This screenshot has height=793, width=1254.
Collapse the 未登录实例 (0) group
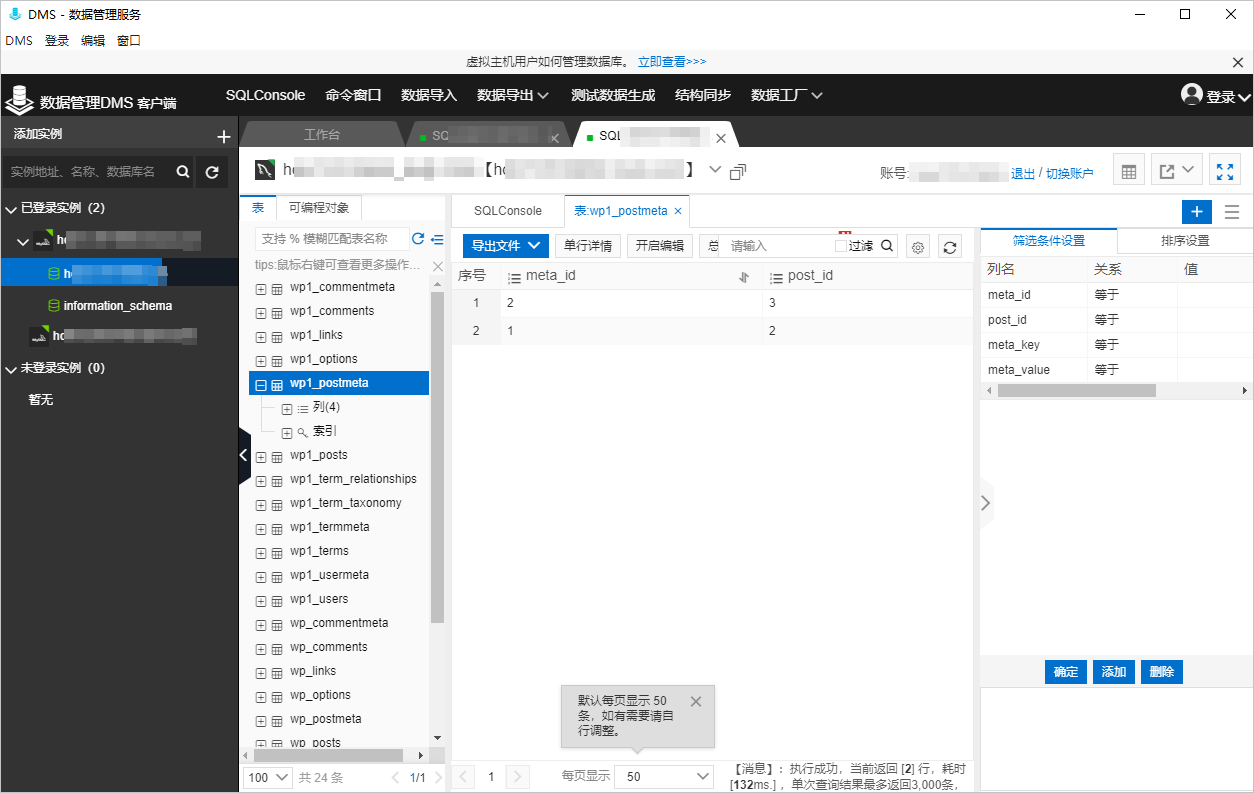[x=11, y=368]
